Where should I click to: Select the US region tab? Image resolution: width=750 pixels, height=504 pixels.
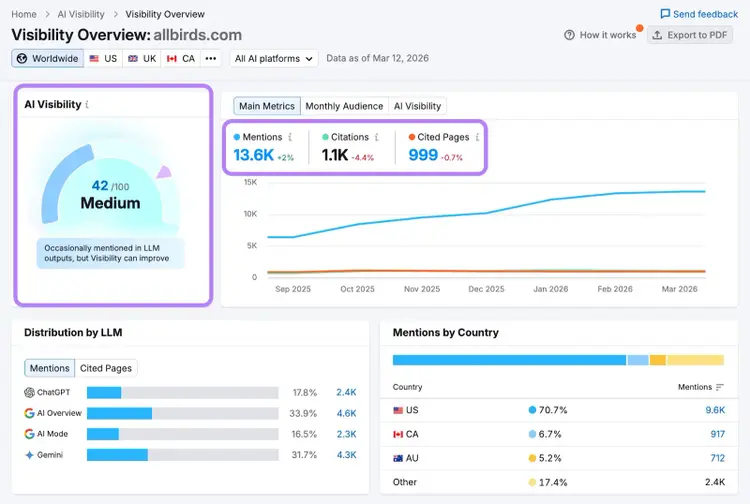[x=103, y=58]
